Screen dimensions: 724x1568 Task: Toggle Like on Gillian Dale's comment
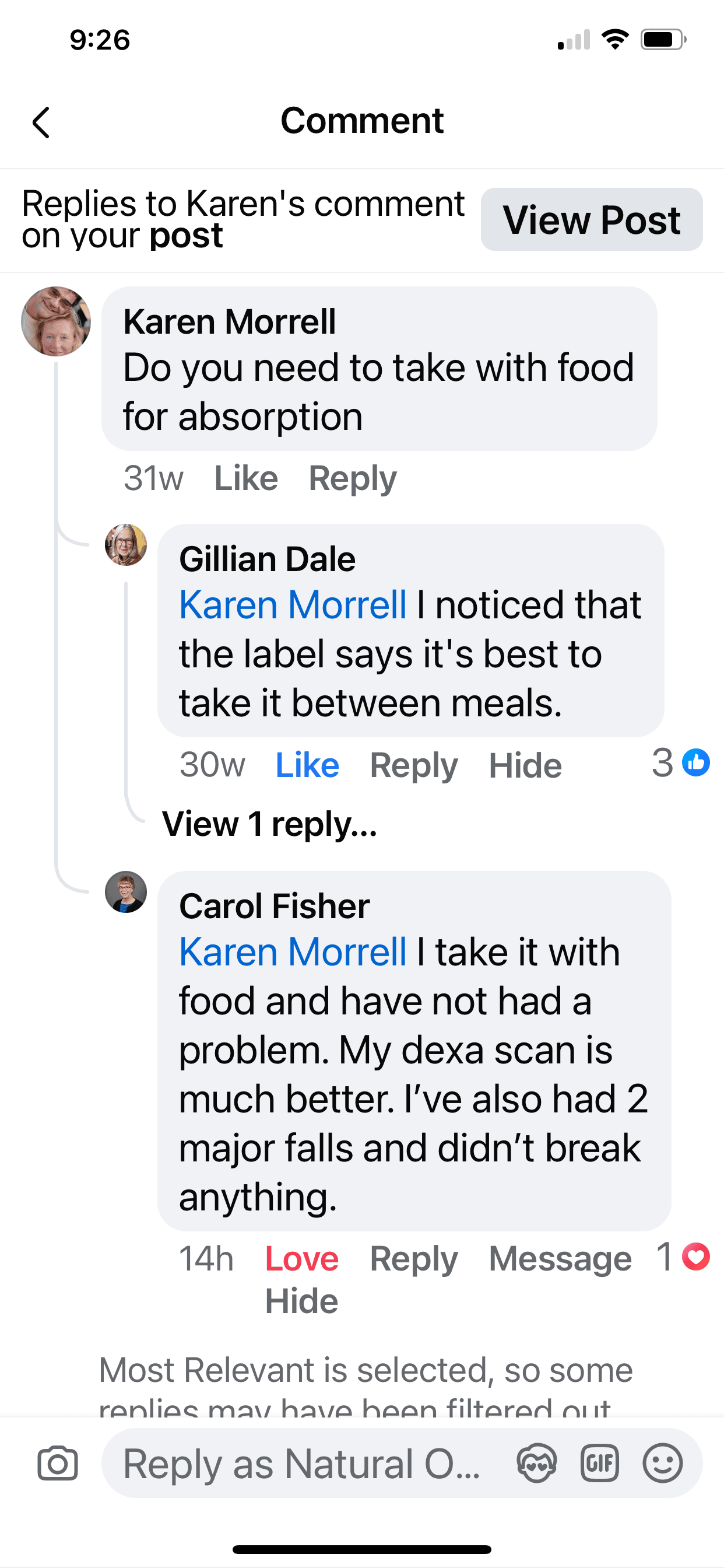tap(307, 765)
